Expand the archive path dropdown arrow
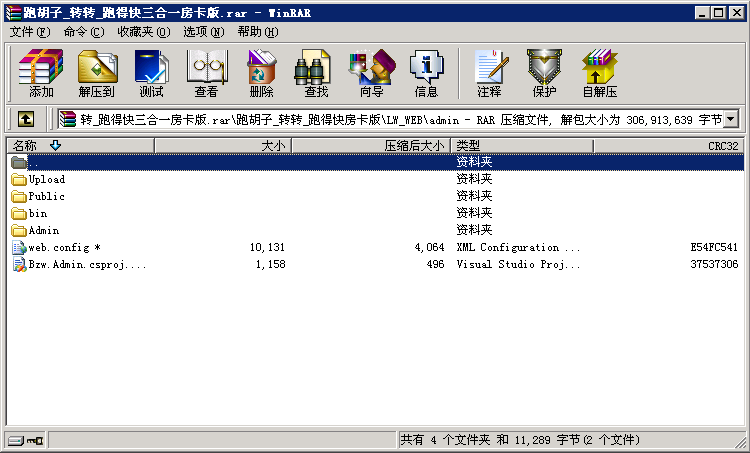Viewport: 750px width, 453px height. coord(731,120)
